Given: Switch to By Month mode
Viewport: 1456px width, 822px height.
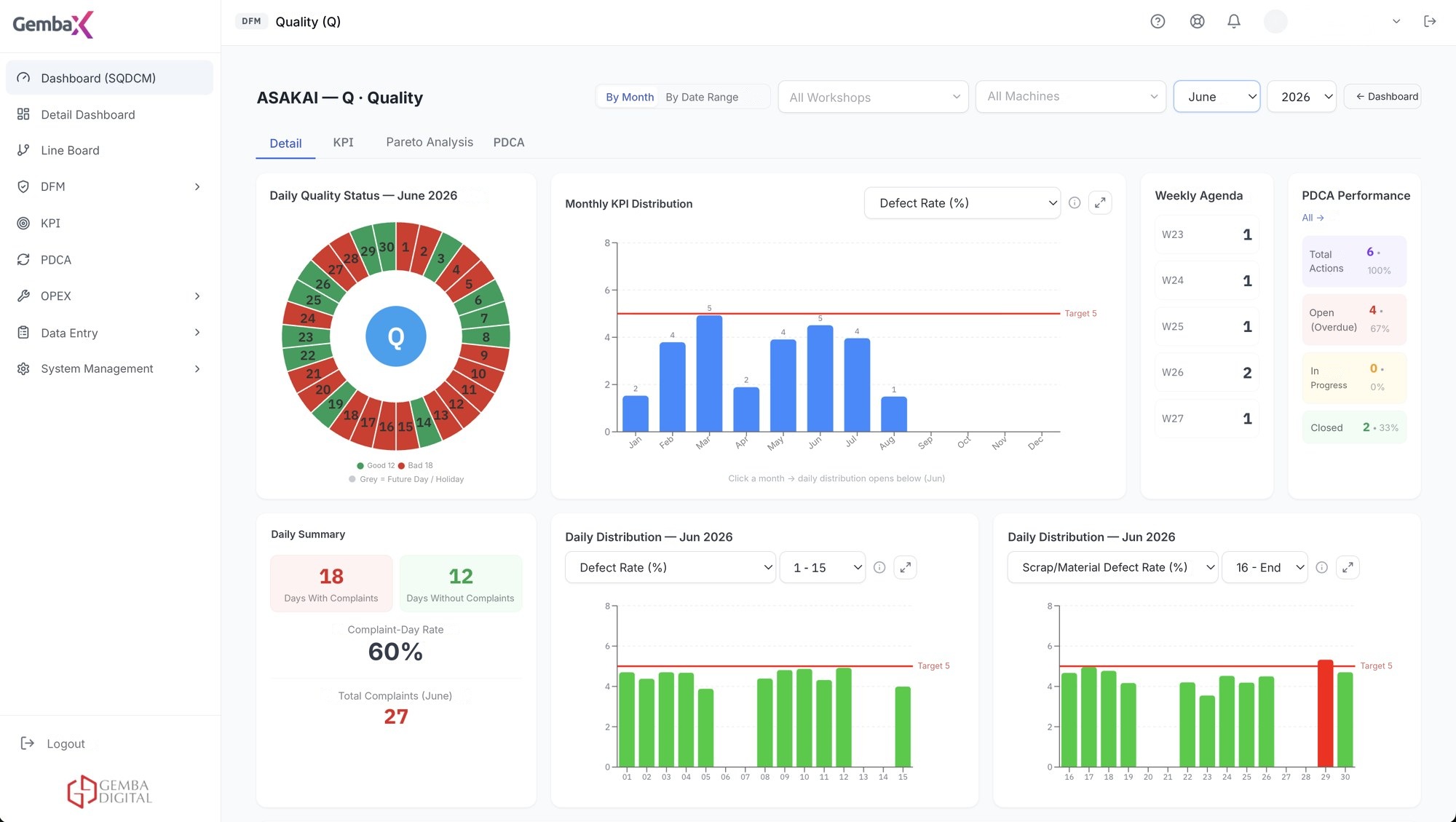Looking at the screenshot, I should point(630,97).
